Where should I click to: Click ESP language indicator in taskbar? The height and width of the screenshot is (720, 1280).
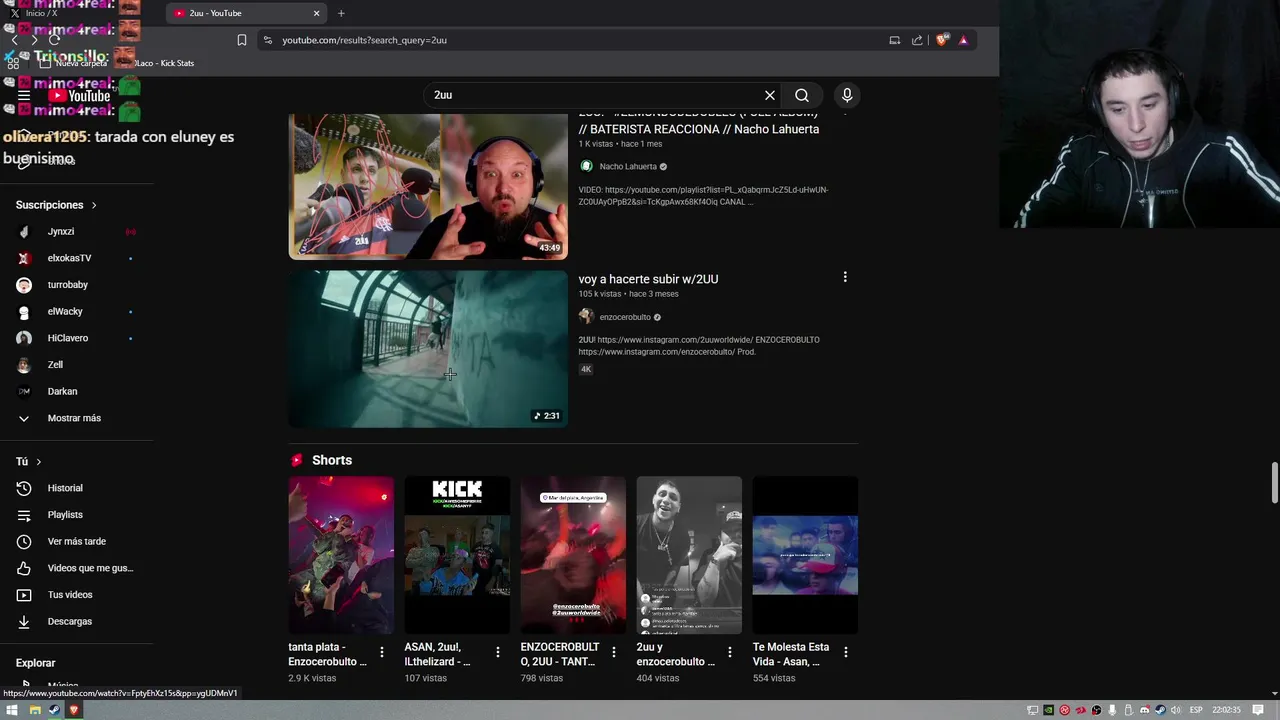[x=1196, y=710]
